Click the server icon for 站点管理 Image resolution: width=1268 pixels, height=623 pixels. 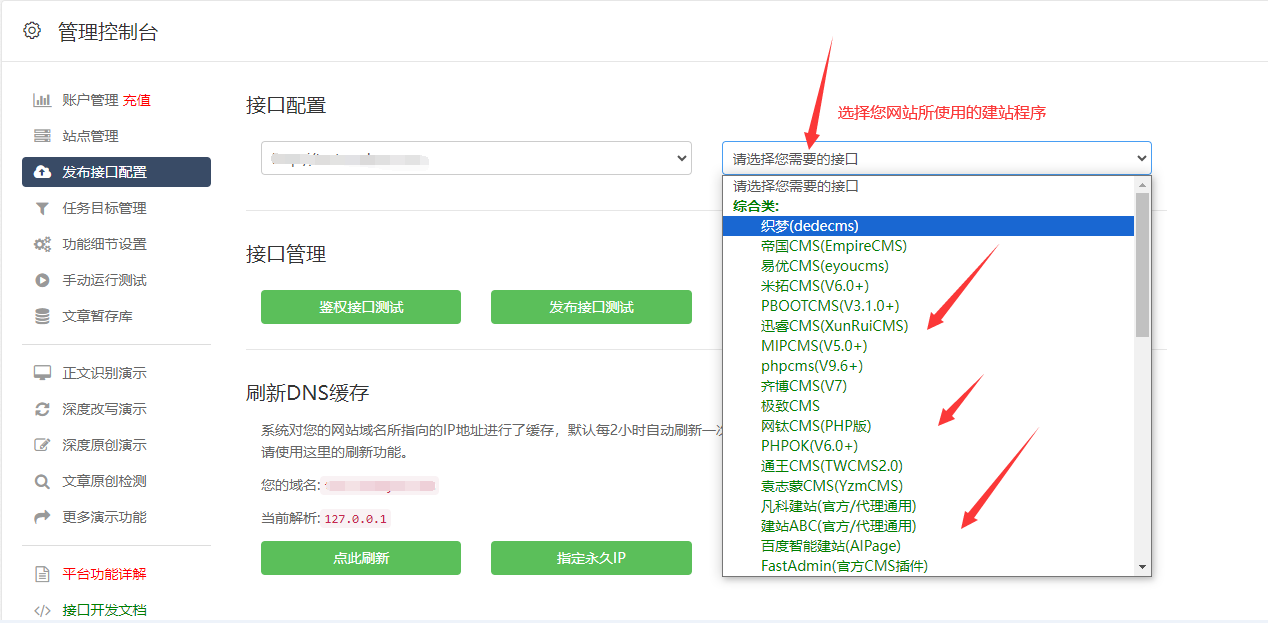[42, 136]
